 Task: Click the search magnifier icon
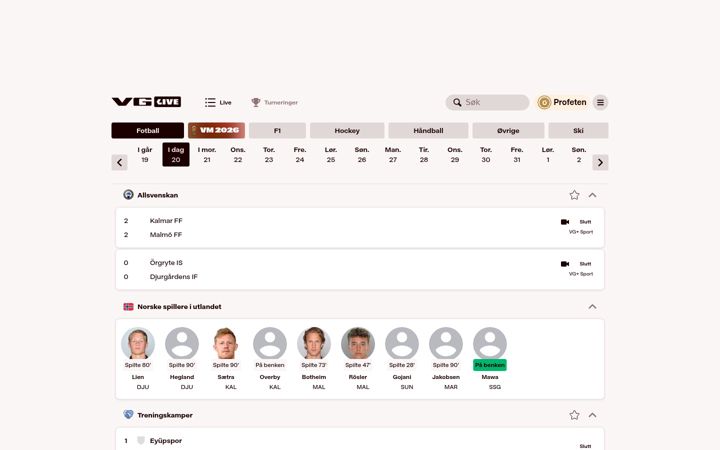pyautogui.click(x=457, y=102)
